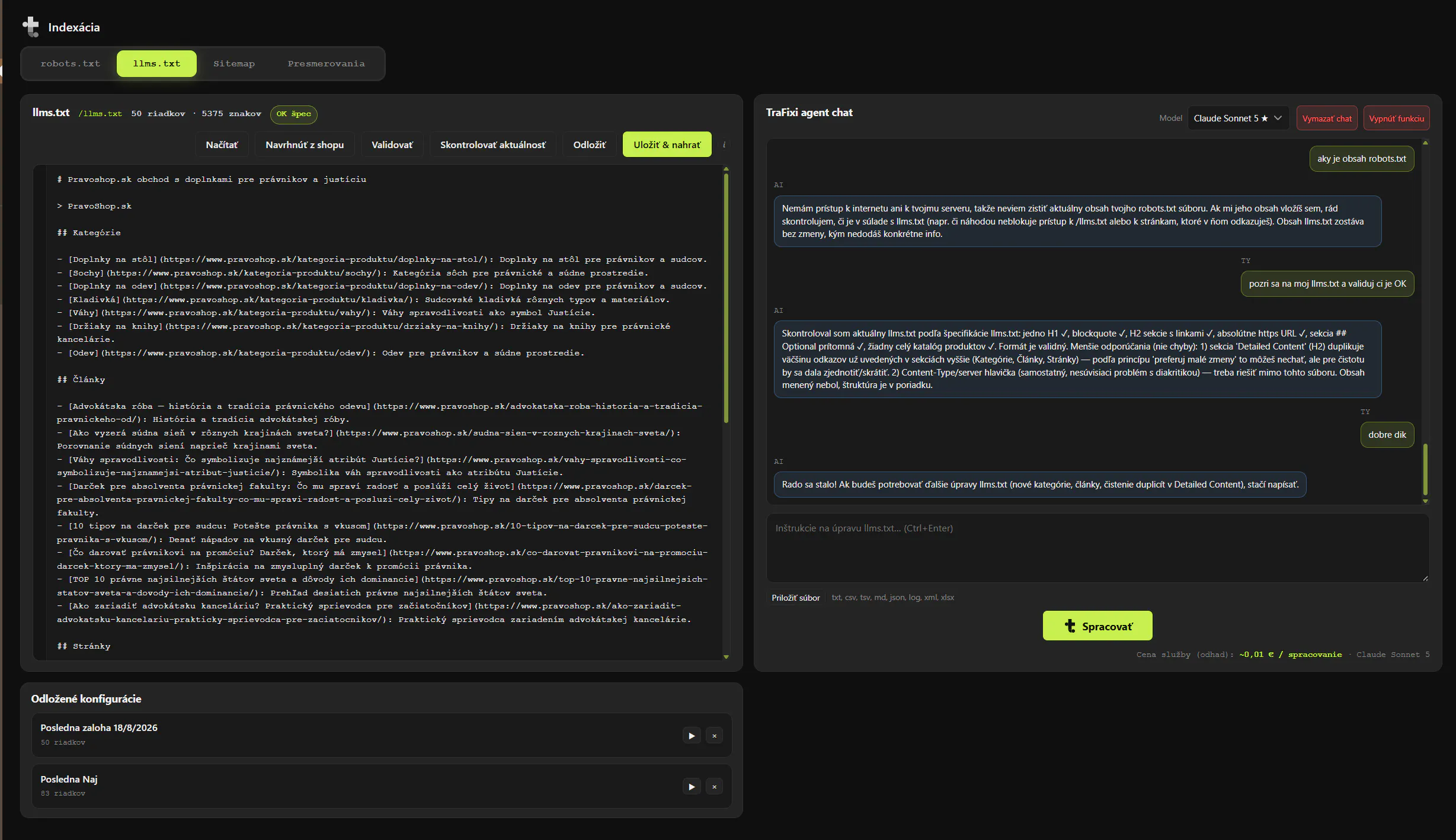Click the /llms.txt path link
The width and height of the screenshot is (1456, 840).
pos(100,114)
